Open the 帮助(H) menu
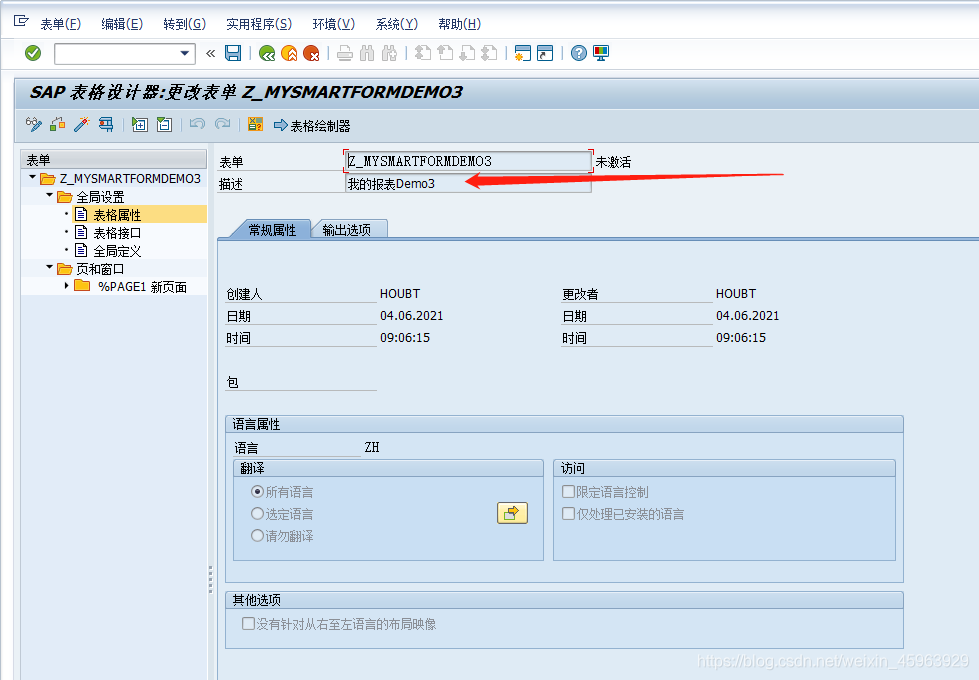The width and height of the screenshot is (979, 680). (460, 24)
